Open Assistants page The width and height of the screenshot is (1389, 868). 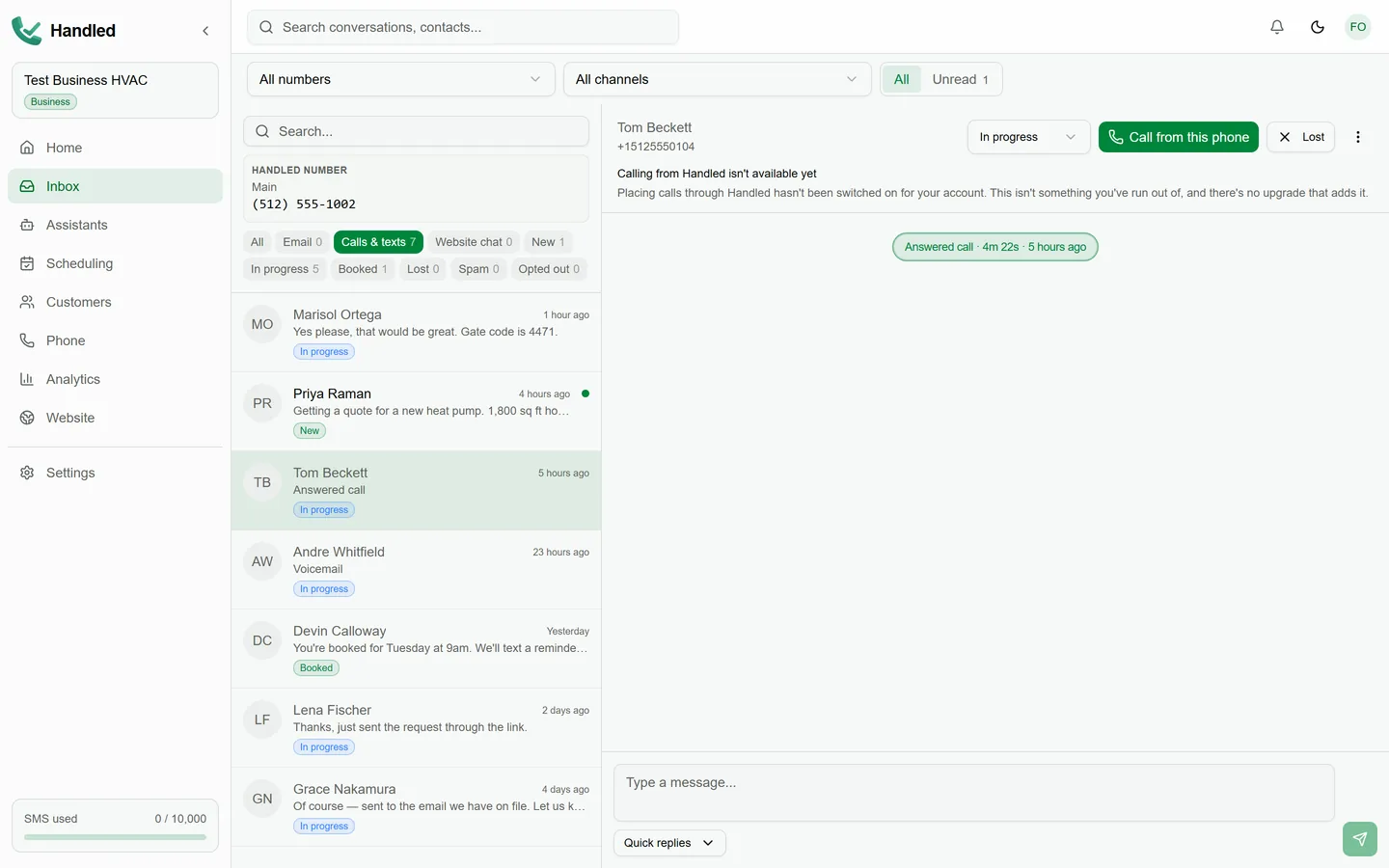tap(115, 225)
